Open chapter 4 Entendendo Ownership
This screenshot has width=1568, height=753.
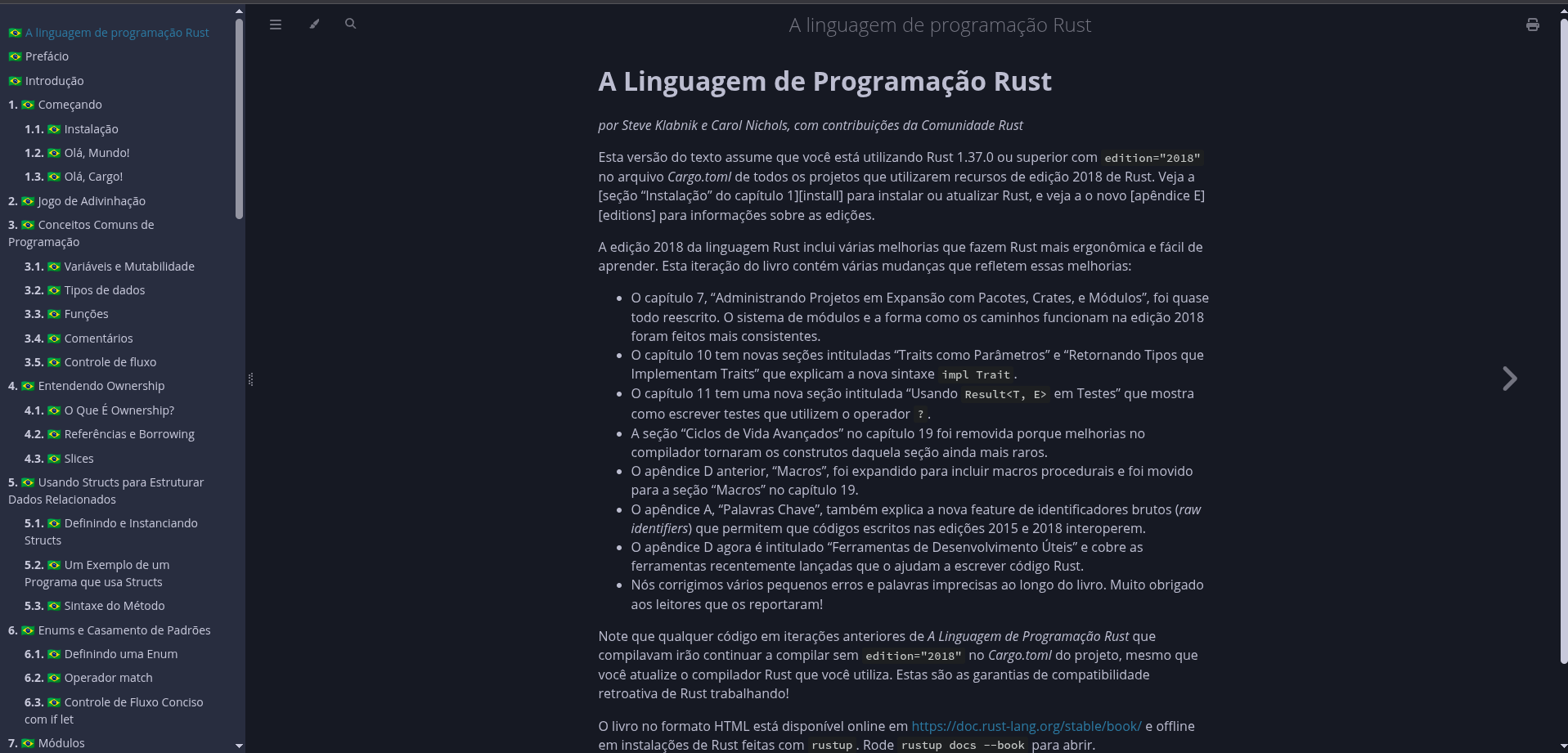coord(86,386)
